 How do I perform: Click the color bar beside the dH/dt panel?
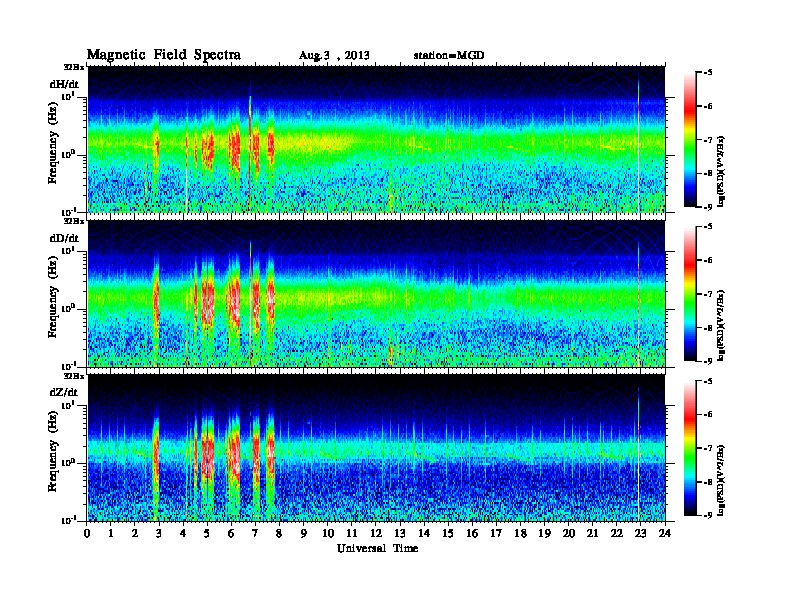(x=690, y=140)
